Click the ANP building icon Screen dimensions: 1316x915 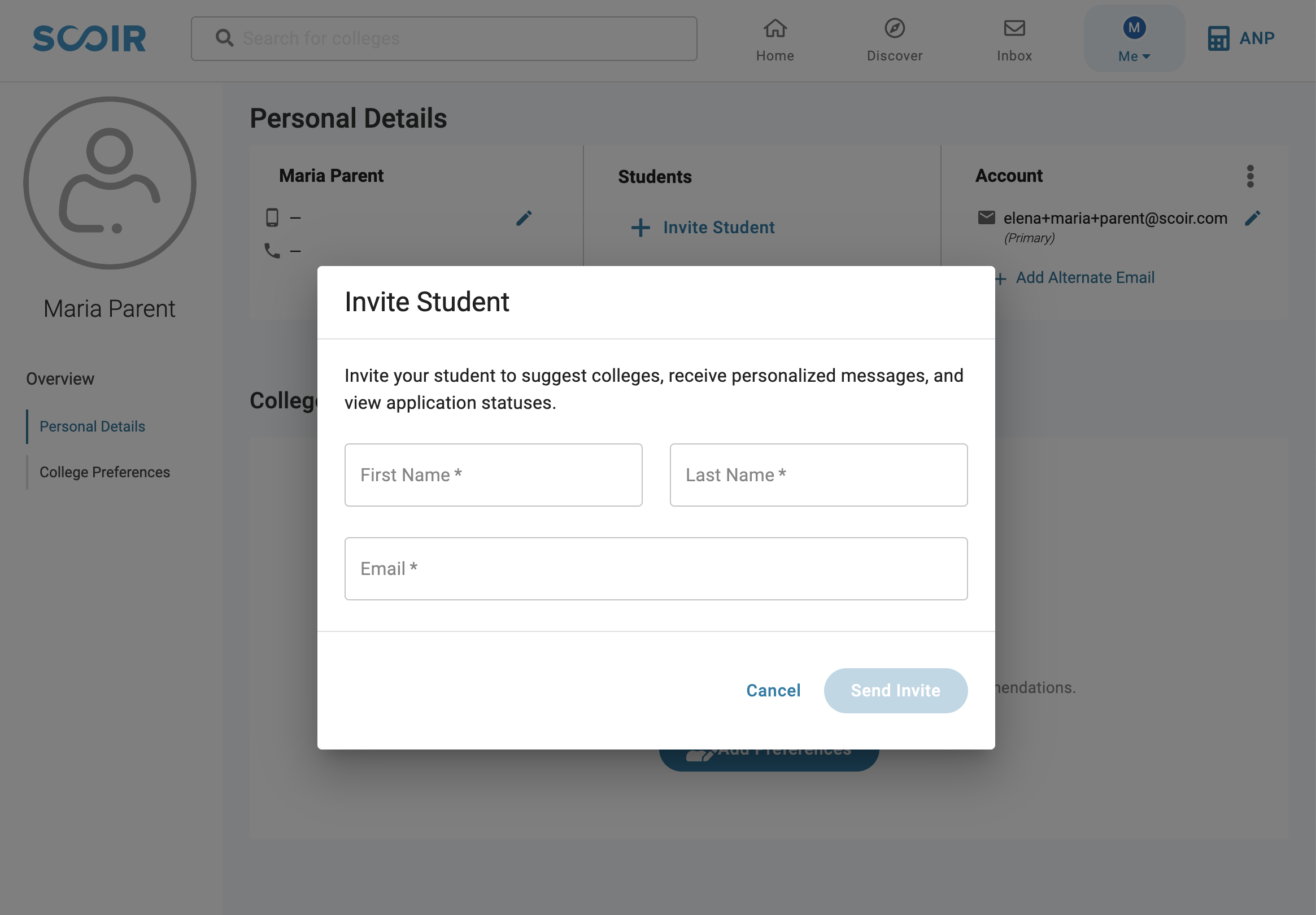click(1218, 38)
